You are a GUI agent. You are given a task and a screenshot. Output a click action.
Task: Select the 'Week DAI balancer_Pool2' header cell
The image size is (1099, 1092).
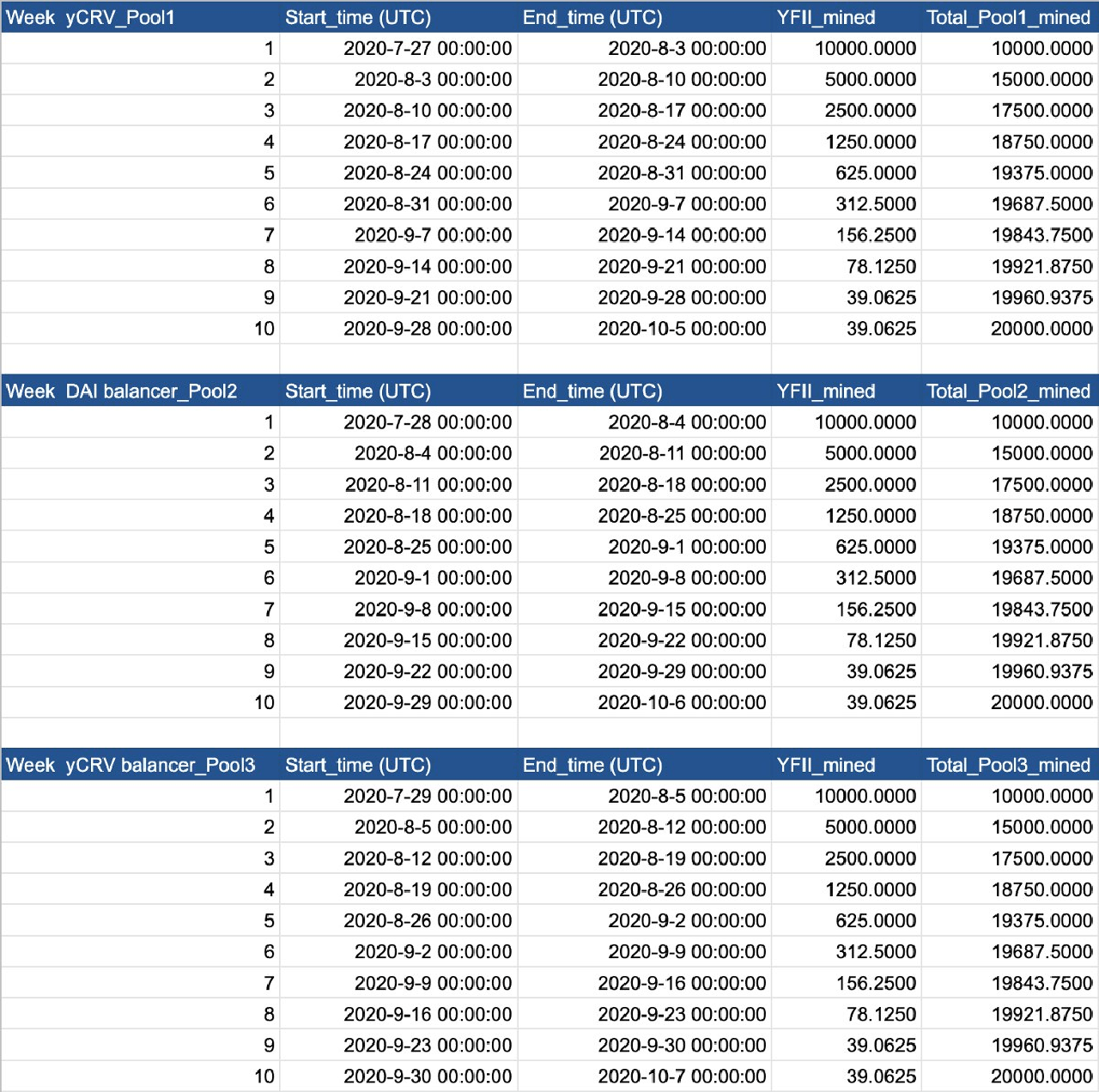[x=141, y=391]
